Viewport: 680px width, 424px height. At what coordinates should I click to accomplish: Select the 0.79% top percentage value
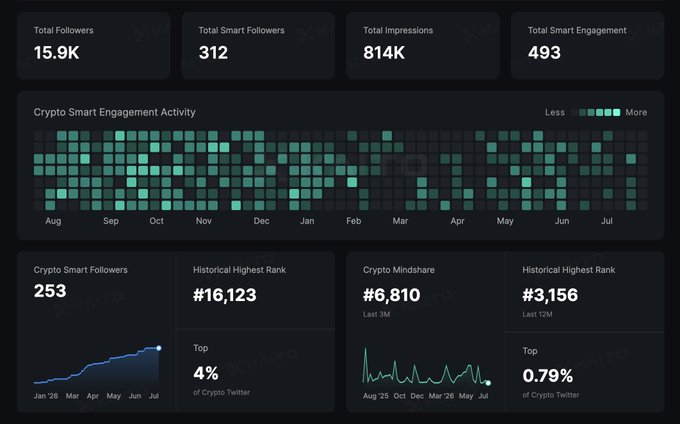pyautogui.click(x=548, y=375)
